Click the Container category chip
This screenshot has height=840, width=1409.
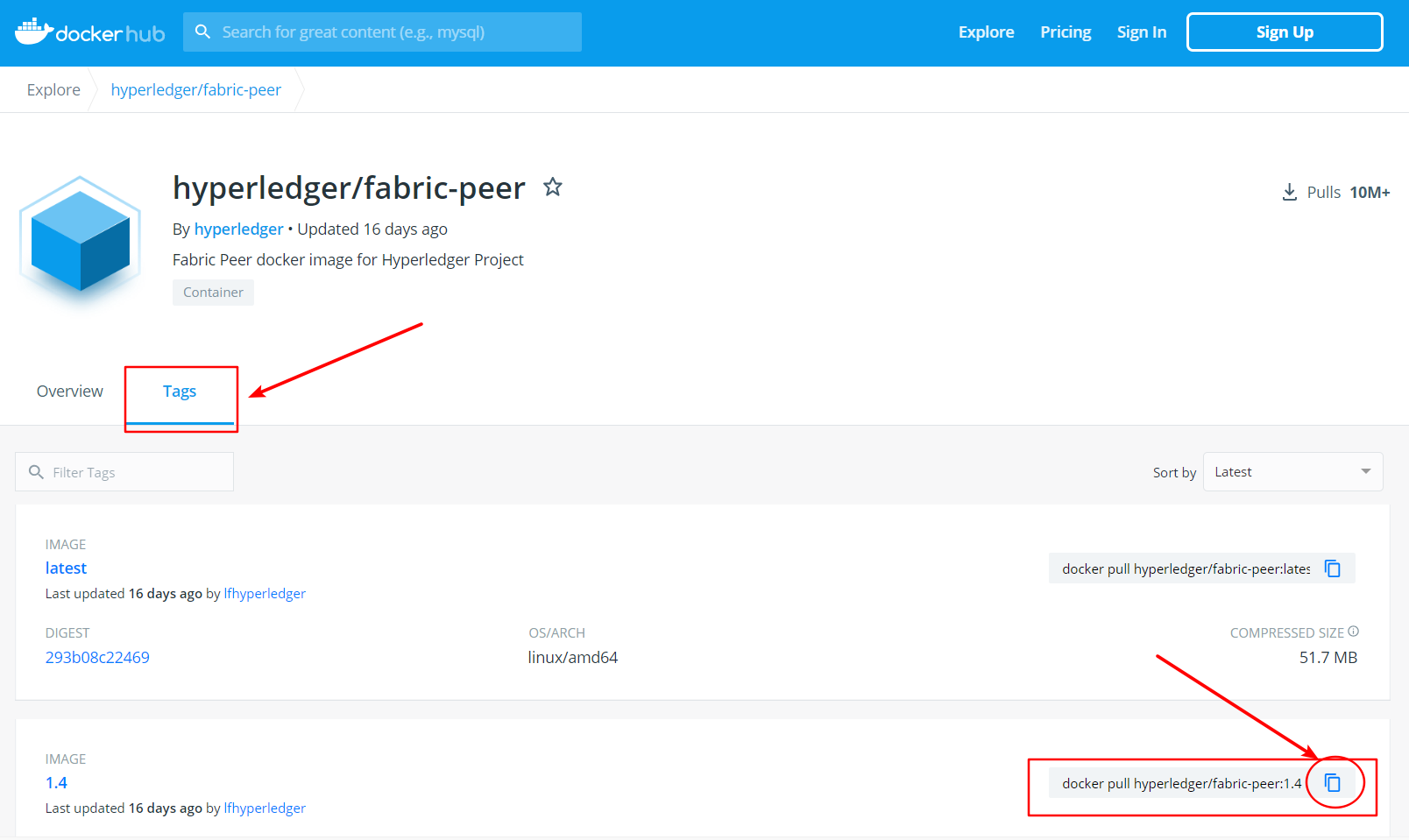213,293
